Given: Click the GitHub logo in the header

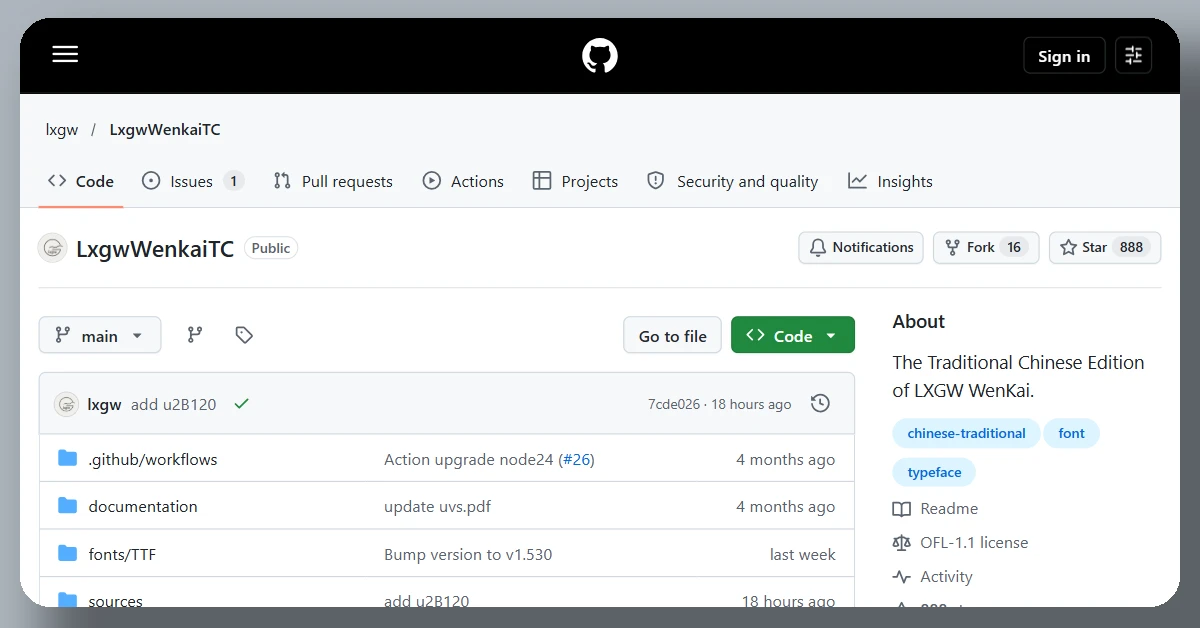Looking at the screenshot, I should pos(600,55).
